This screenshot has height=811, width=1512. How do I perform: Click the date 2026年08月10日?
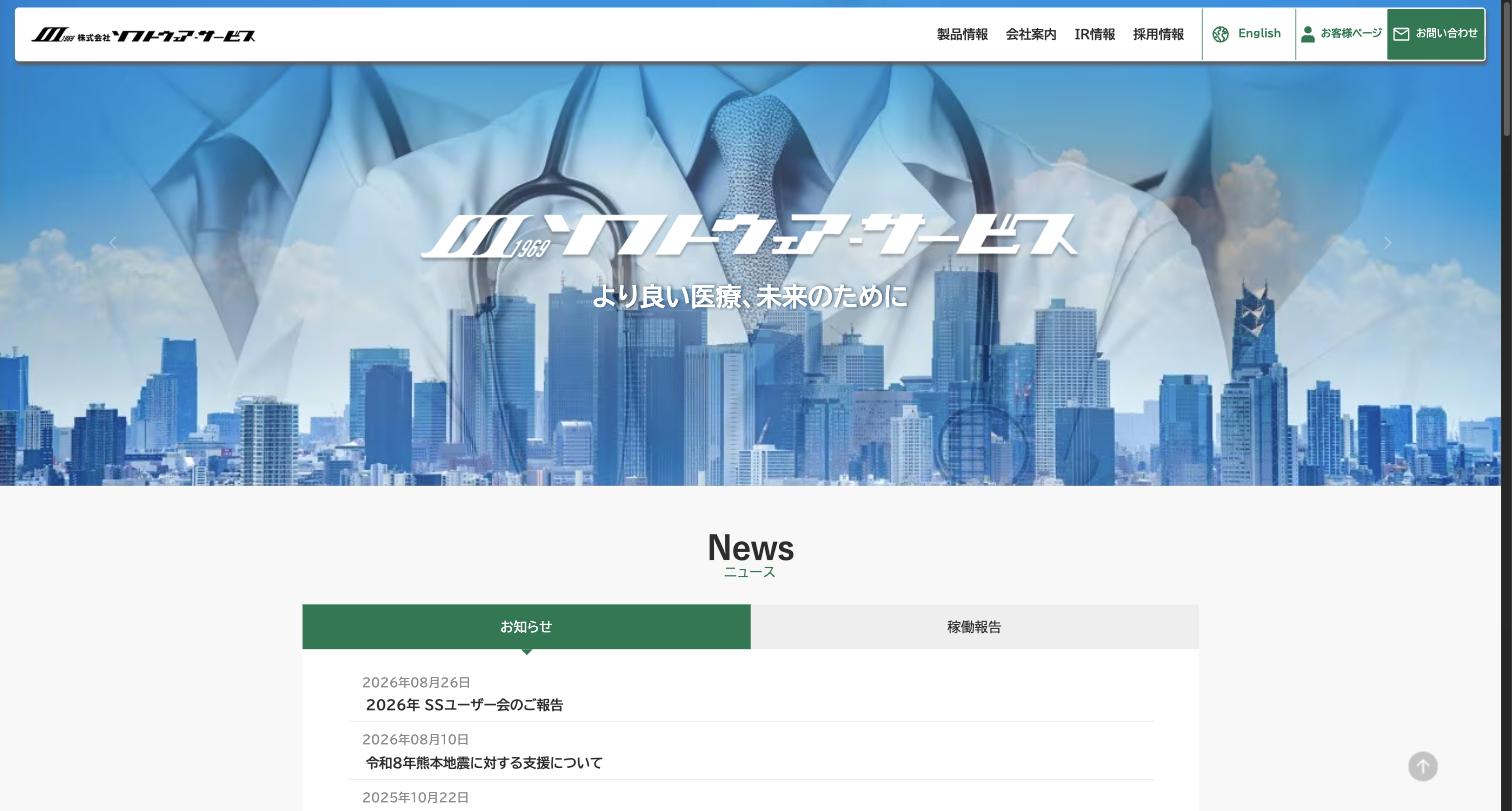click(x=416, y=740)
